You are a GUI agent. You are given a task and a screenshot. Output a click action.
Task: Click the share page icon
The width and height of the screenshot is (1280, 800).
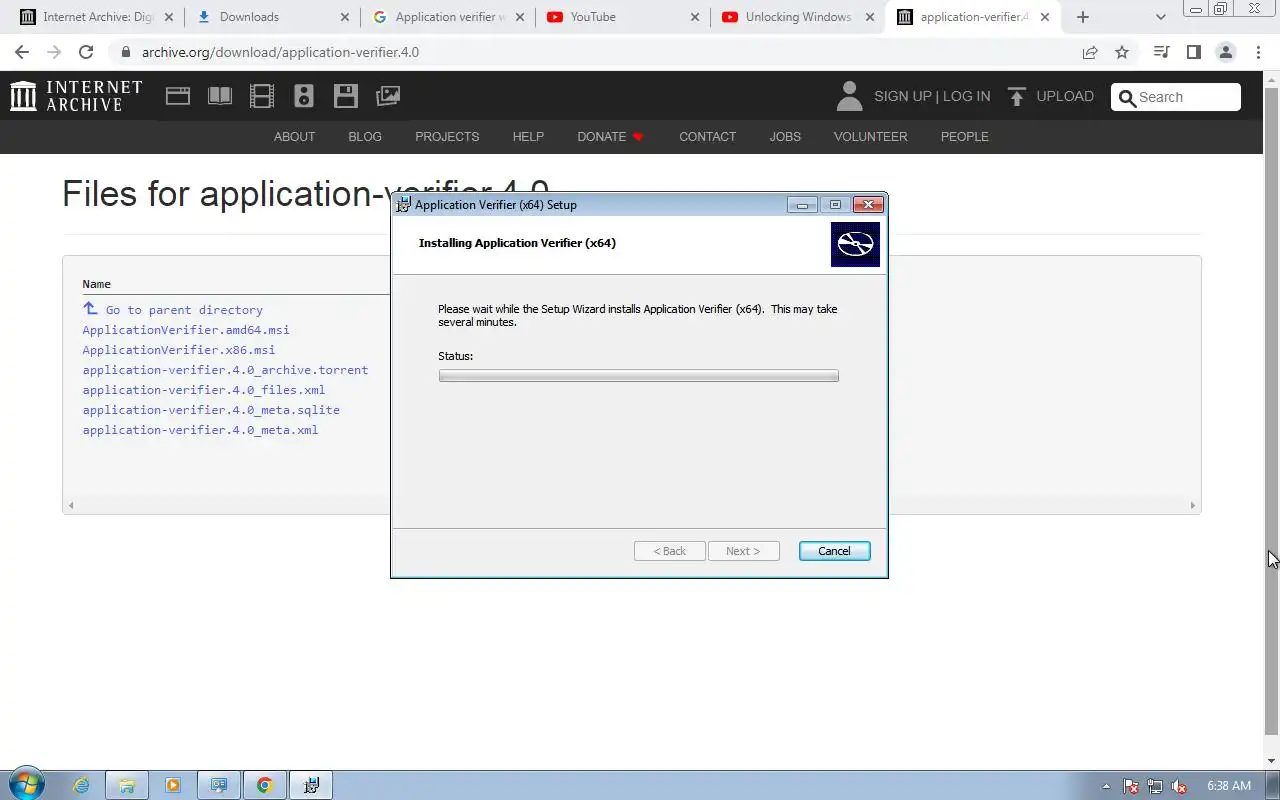(x=1090, y=52)
